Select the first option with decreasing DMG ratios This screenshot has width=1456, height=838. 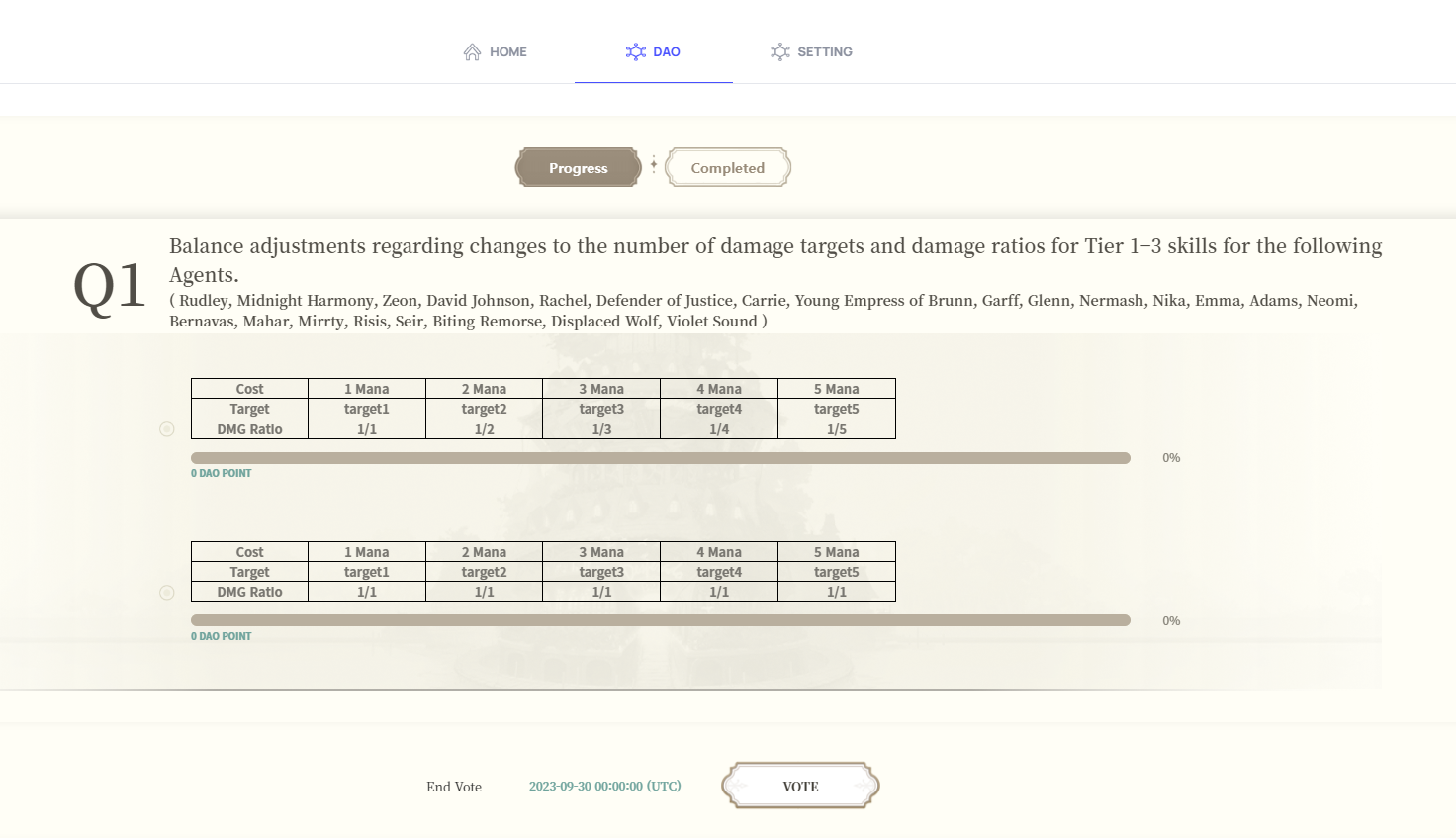(x=167, y=429)
